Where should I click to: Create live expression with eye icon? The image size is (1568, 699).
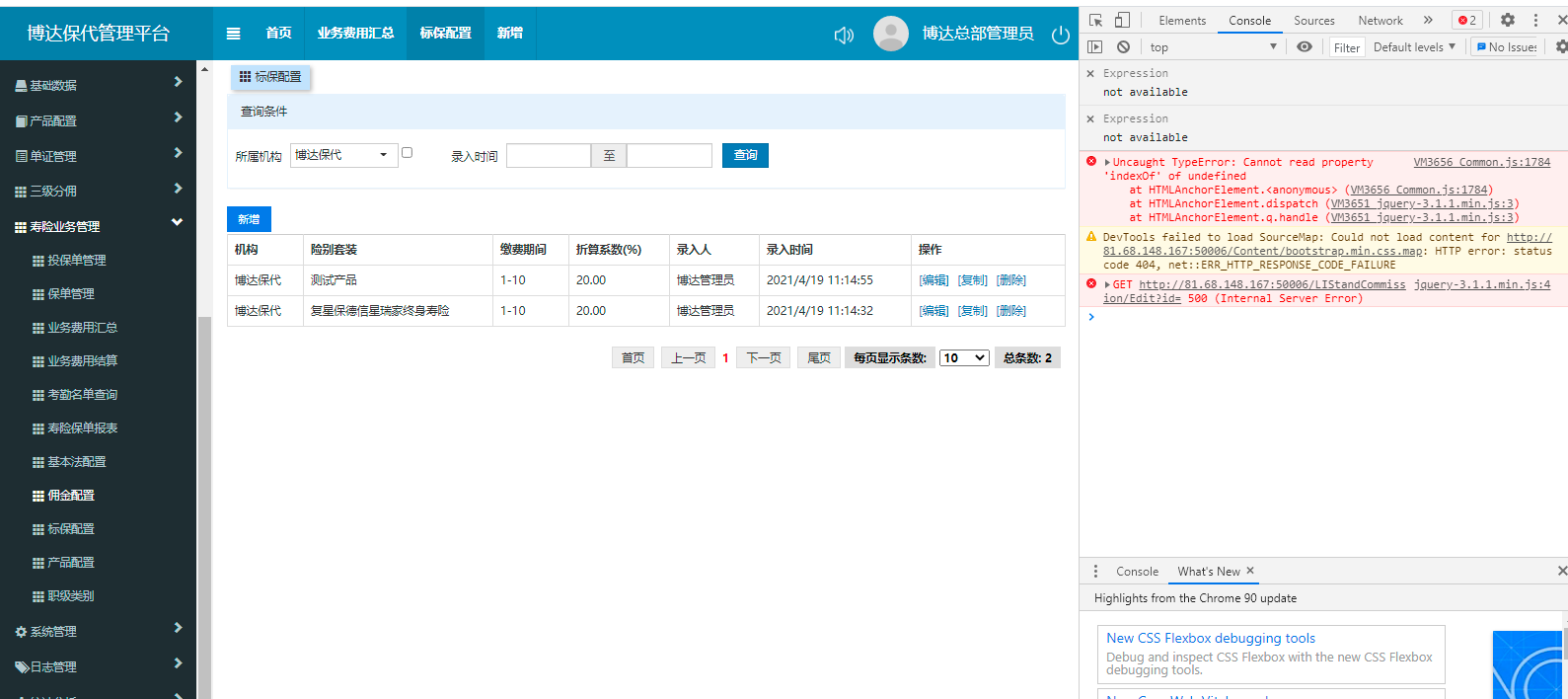coord(1304,46)
